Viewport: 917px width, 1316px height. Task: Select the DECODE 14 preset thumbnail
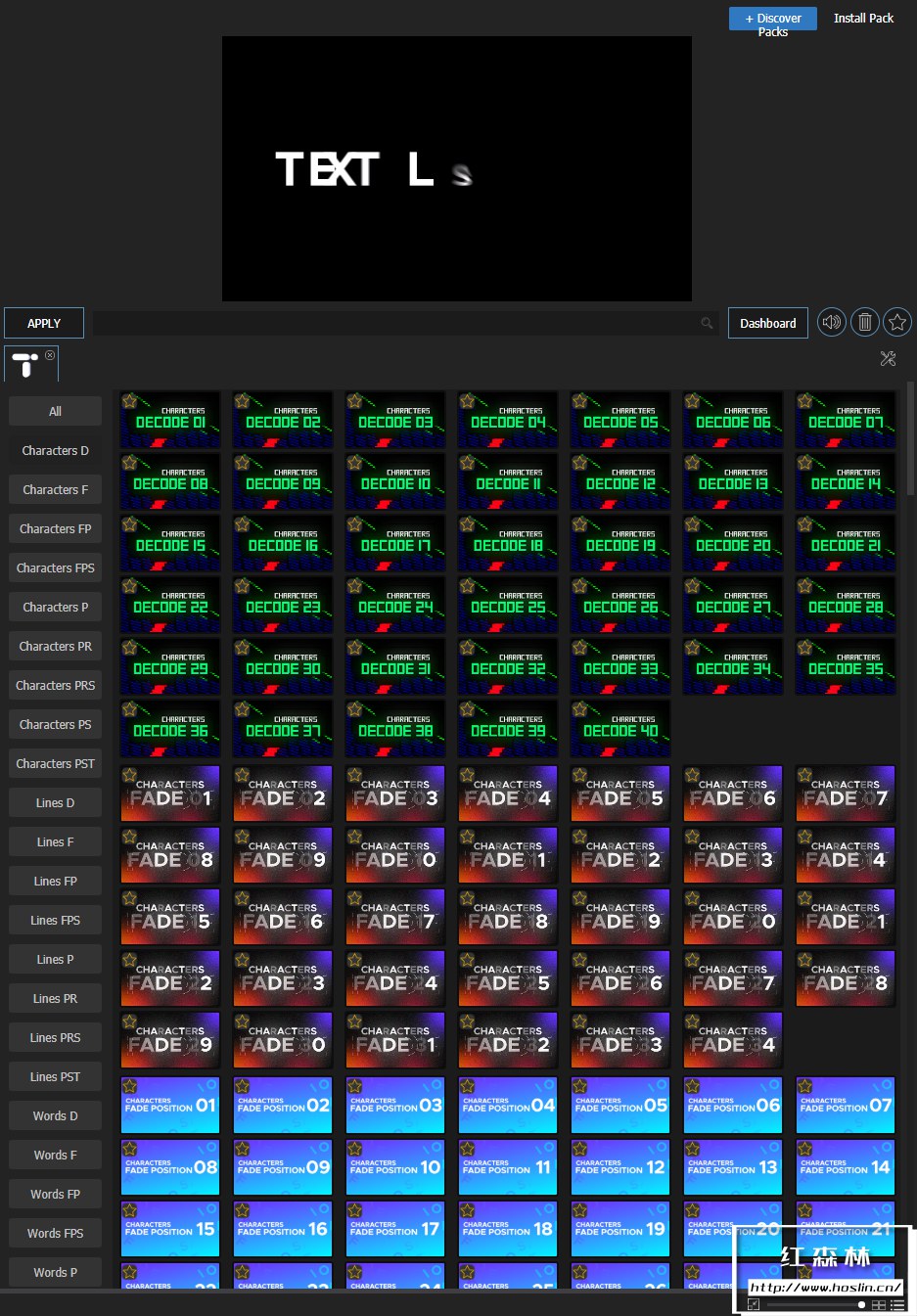pos(846,481)
